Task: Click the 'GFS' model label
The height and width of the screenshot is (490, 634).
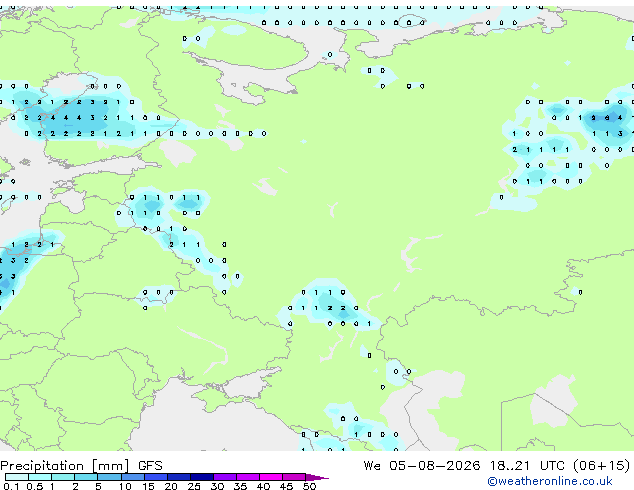Action: point(150,466)
